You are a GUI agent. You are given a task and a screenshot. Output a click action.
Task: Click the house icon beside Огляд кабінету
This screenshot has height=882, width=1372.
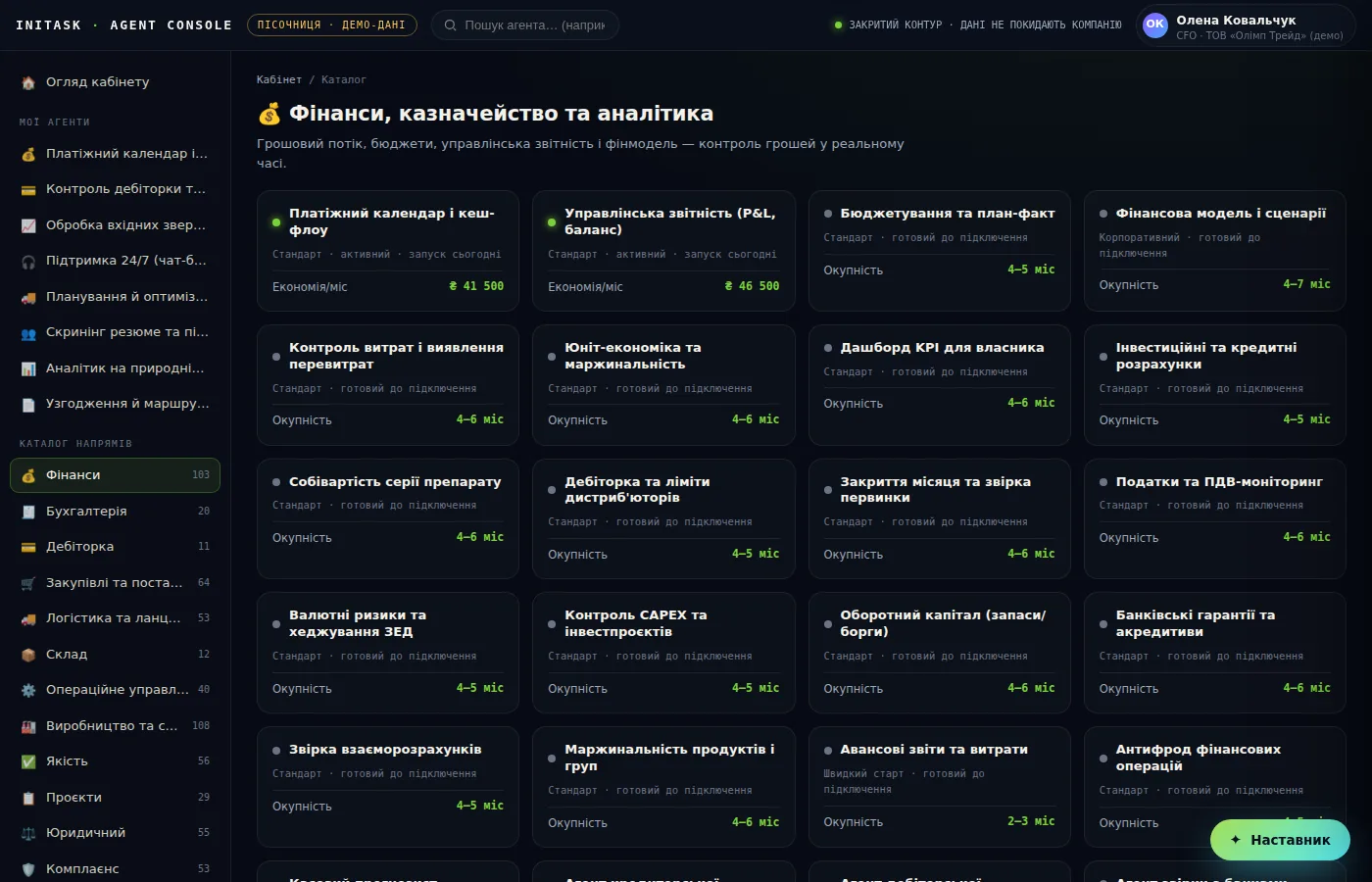point(28,82)
